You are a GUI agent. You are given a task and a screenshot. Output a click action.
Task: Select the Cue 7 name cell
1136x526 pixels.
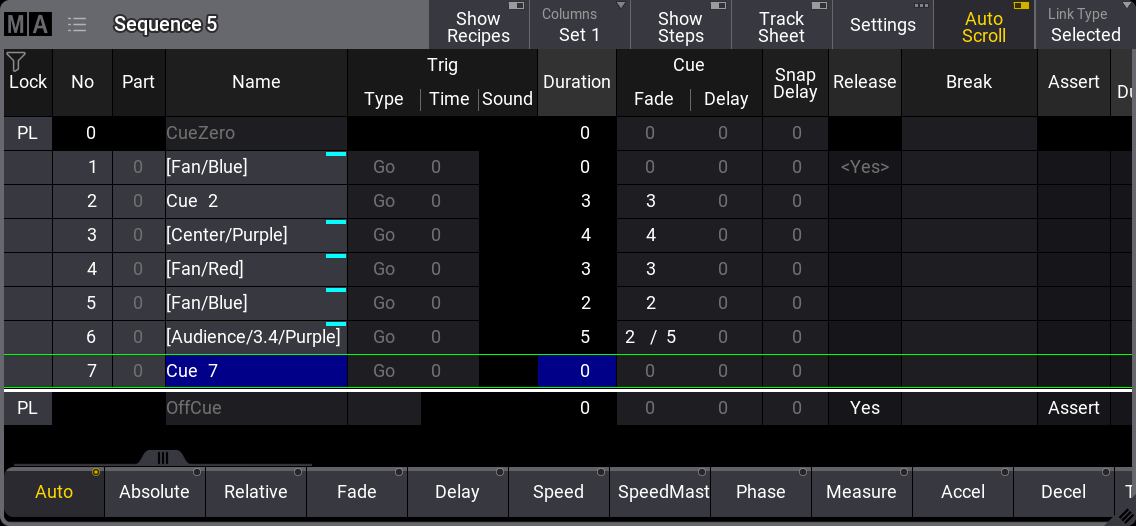(256, 371)
